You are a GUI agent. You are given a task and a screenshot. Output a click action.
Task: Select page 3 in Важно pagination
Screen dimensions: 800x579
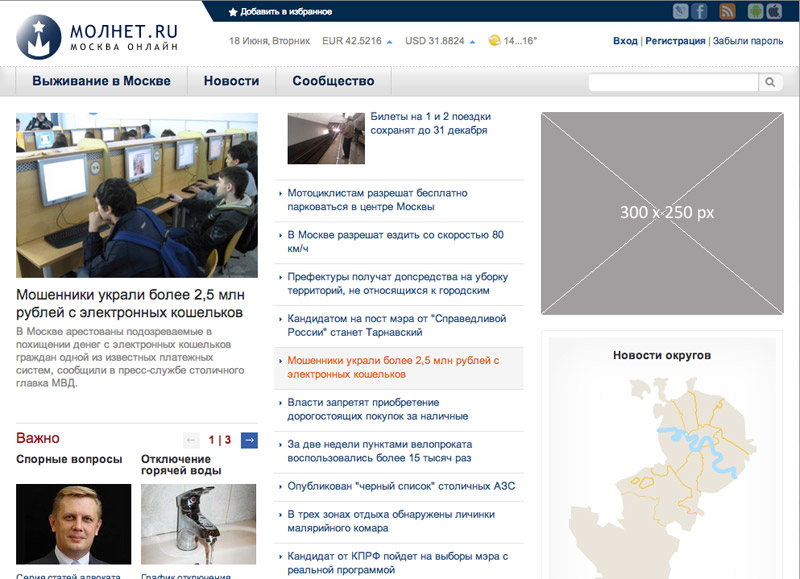tap(228, 440)
